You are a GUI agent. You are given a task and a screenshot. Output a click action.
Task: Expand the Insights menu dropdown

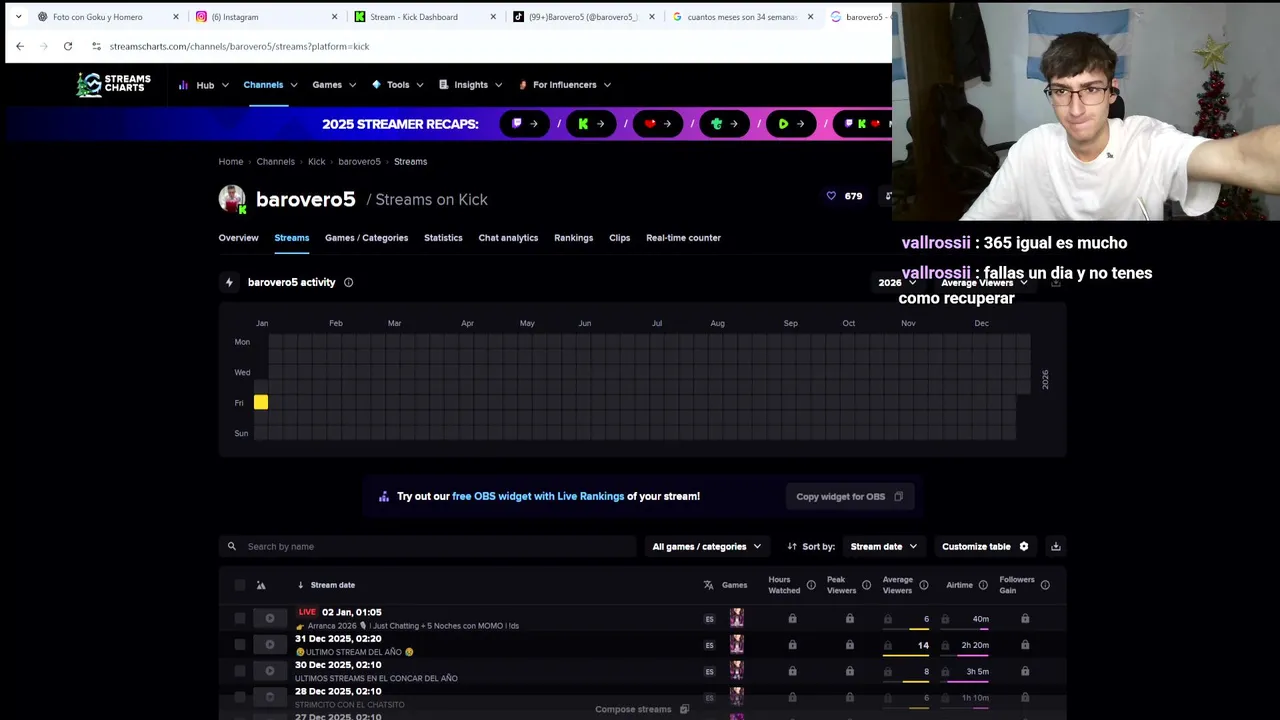(x=470, y=85)
